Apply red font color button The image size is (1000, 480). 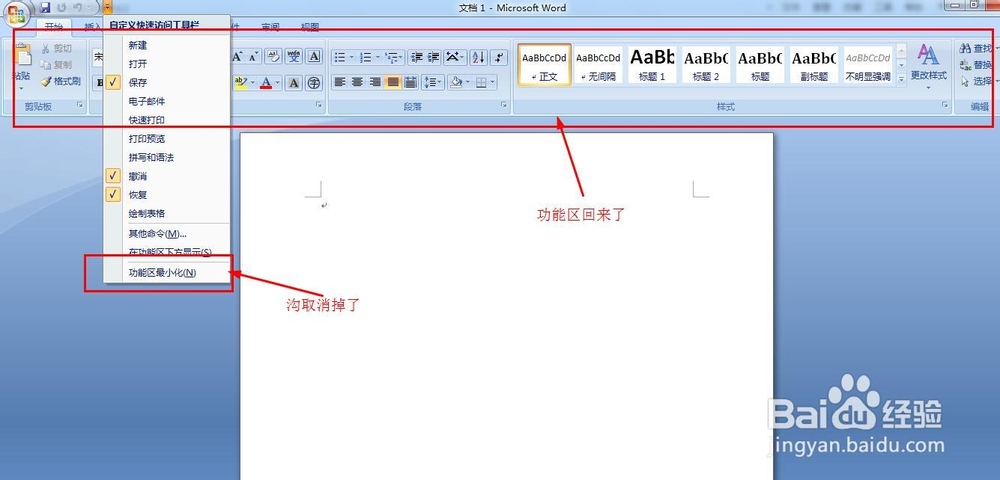click(x=266, y=83)
